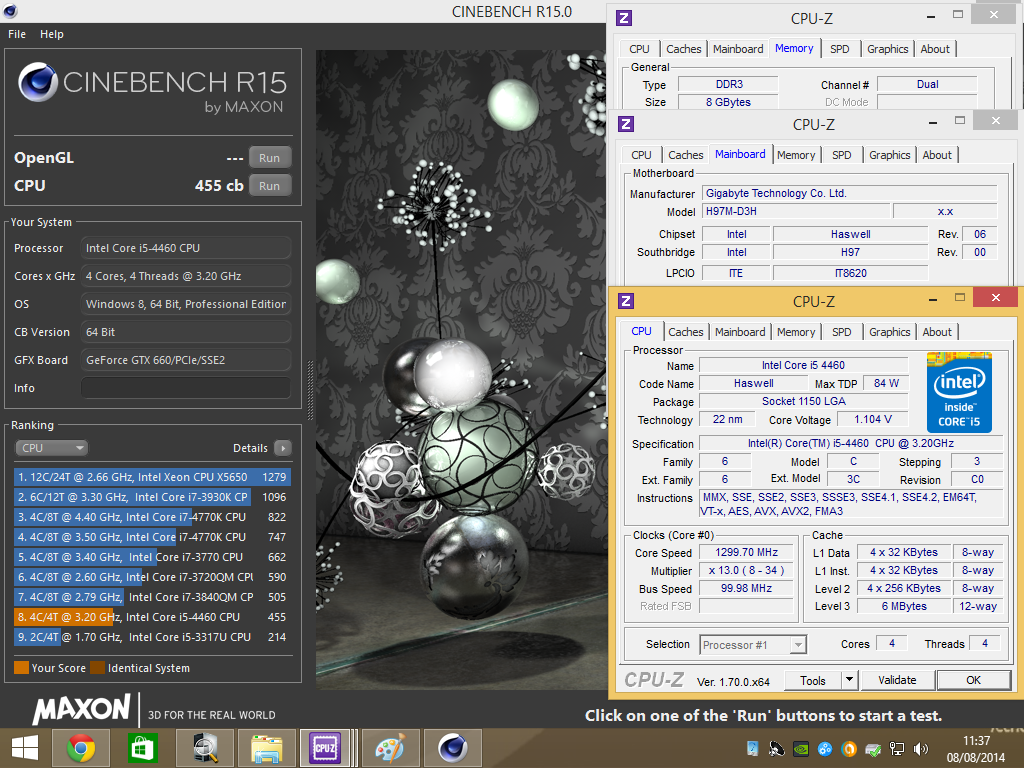The width and height of the screenshot is (1024, 768).
Task: Click the Processor field Intel Core i5-4460 CPU
Action: pos(186,248)
